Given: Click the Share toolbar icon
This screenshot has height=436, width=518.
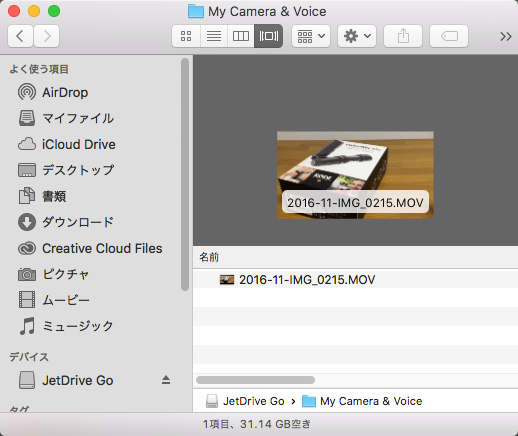Looking at the screenshot, I should [x=403, y=36].
